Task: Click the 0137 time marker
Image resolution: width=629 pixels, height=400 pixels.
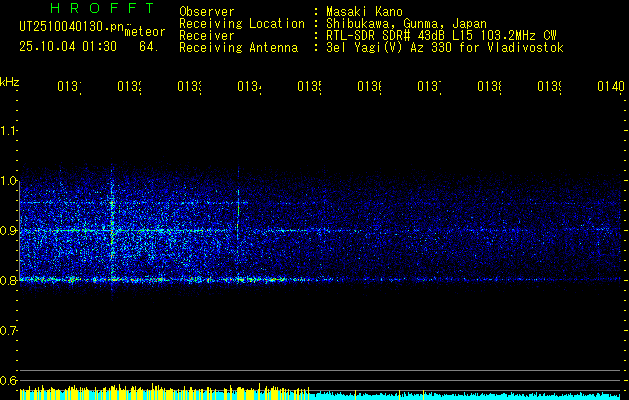Action: pyautogui.click(x=429, y=86)
